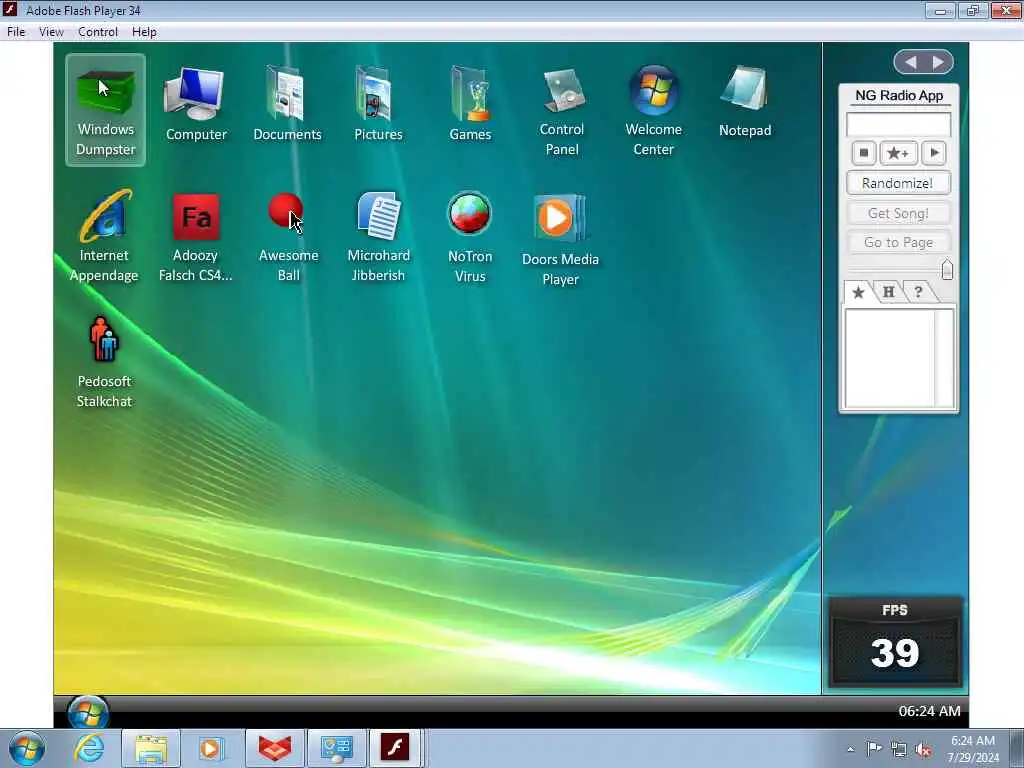The image size is (1024, 768).
Task: Show hidden tray icons arrow
Action: click(x=850, y=750)
